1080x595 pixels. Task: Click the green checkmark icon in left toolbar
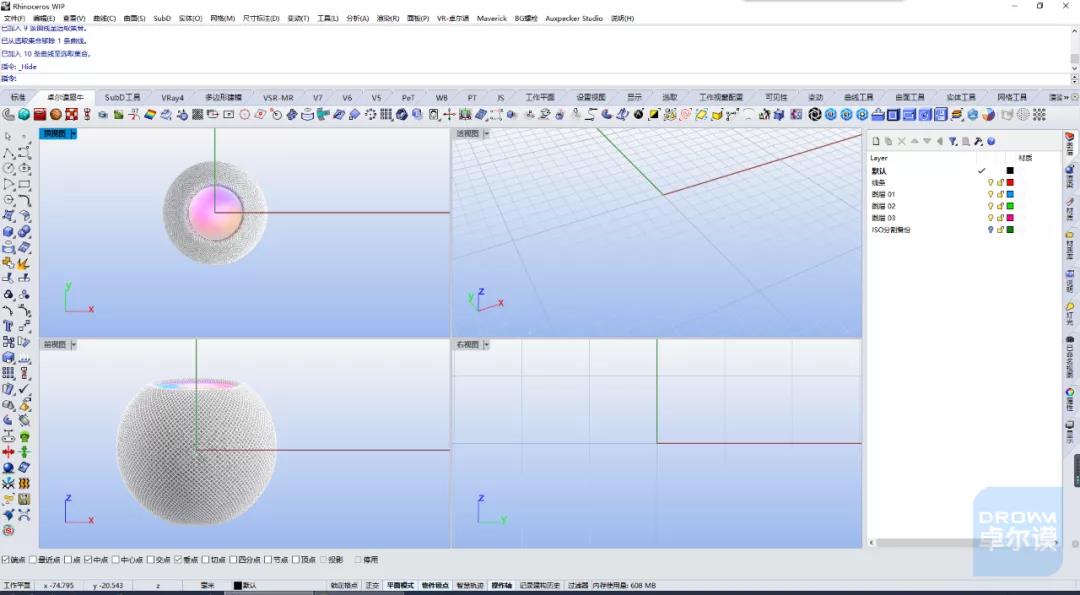point(25,389)
